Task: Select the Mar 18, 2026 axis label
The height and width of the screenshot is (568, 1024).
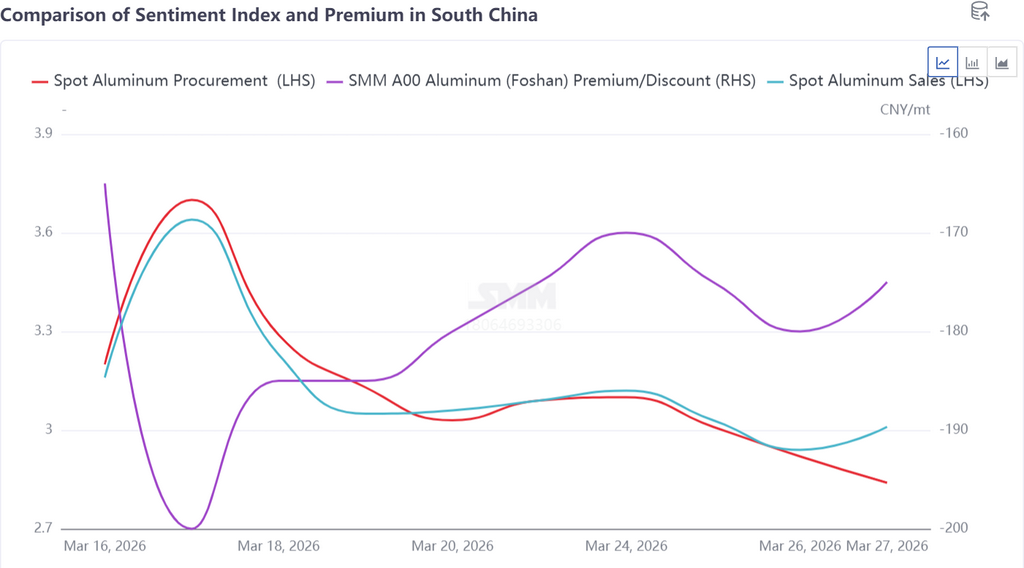Action: pyautogui.click(x=279, y=546)
